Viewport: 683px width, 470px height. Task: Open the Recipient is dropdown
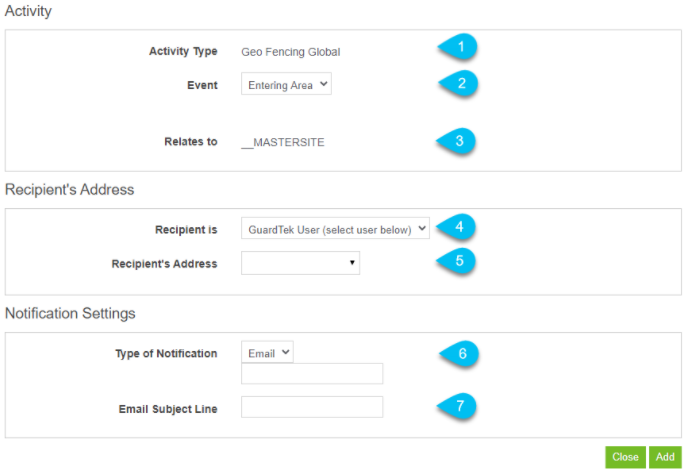335,228
